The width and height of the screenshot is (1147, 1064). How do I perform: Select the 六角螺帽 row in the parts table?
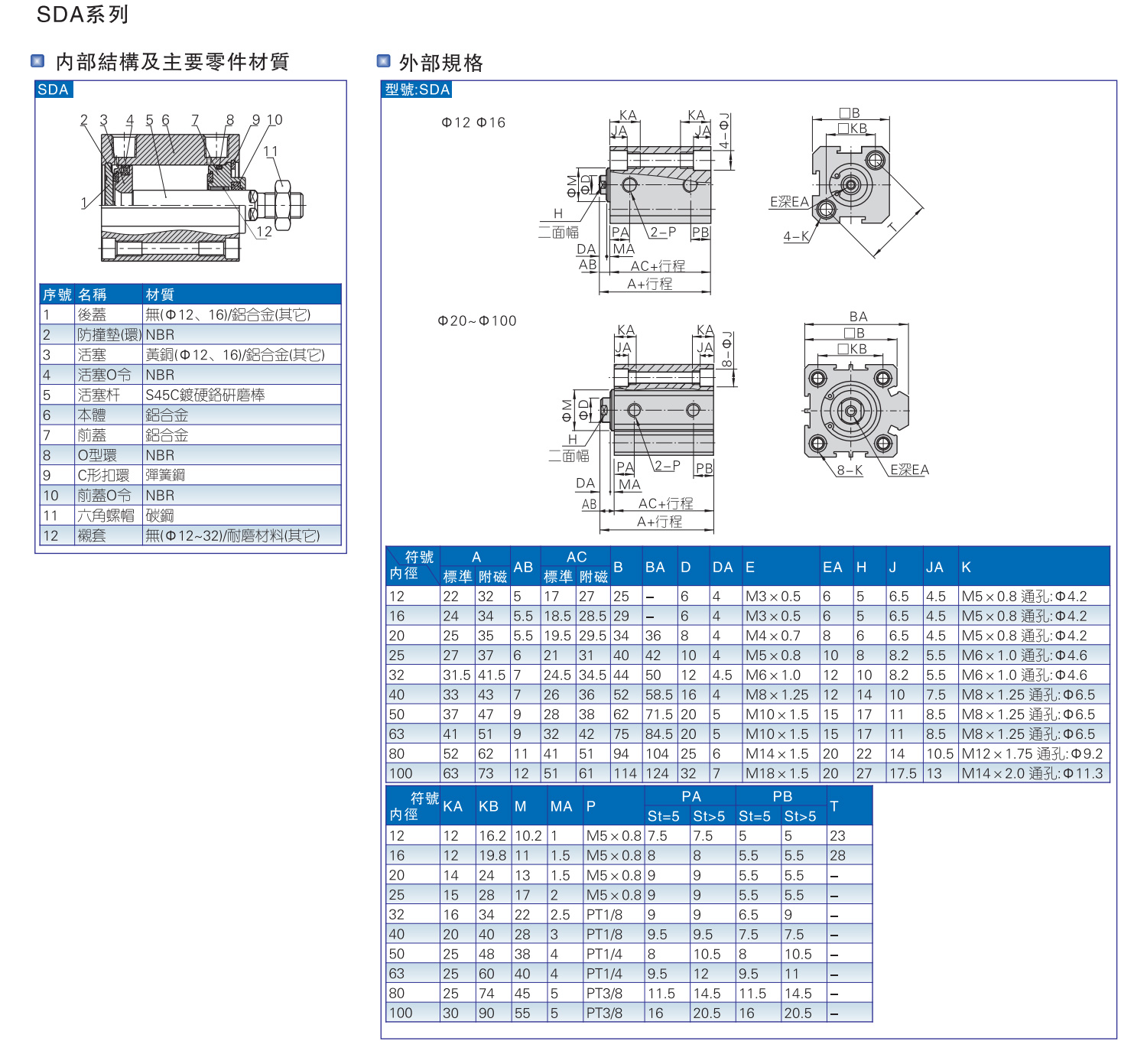(x=190, y=516)
